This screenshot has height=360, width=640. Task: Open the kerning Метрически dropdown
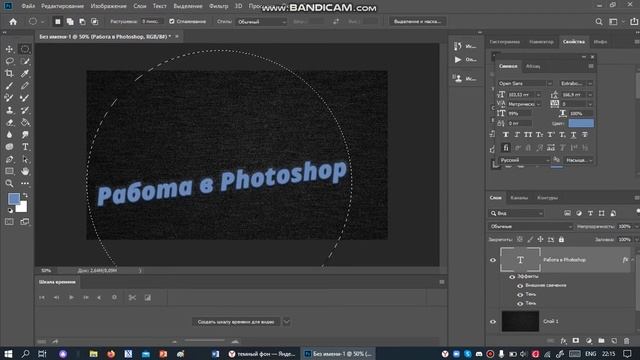[524, 104]
